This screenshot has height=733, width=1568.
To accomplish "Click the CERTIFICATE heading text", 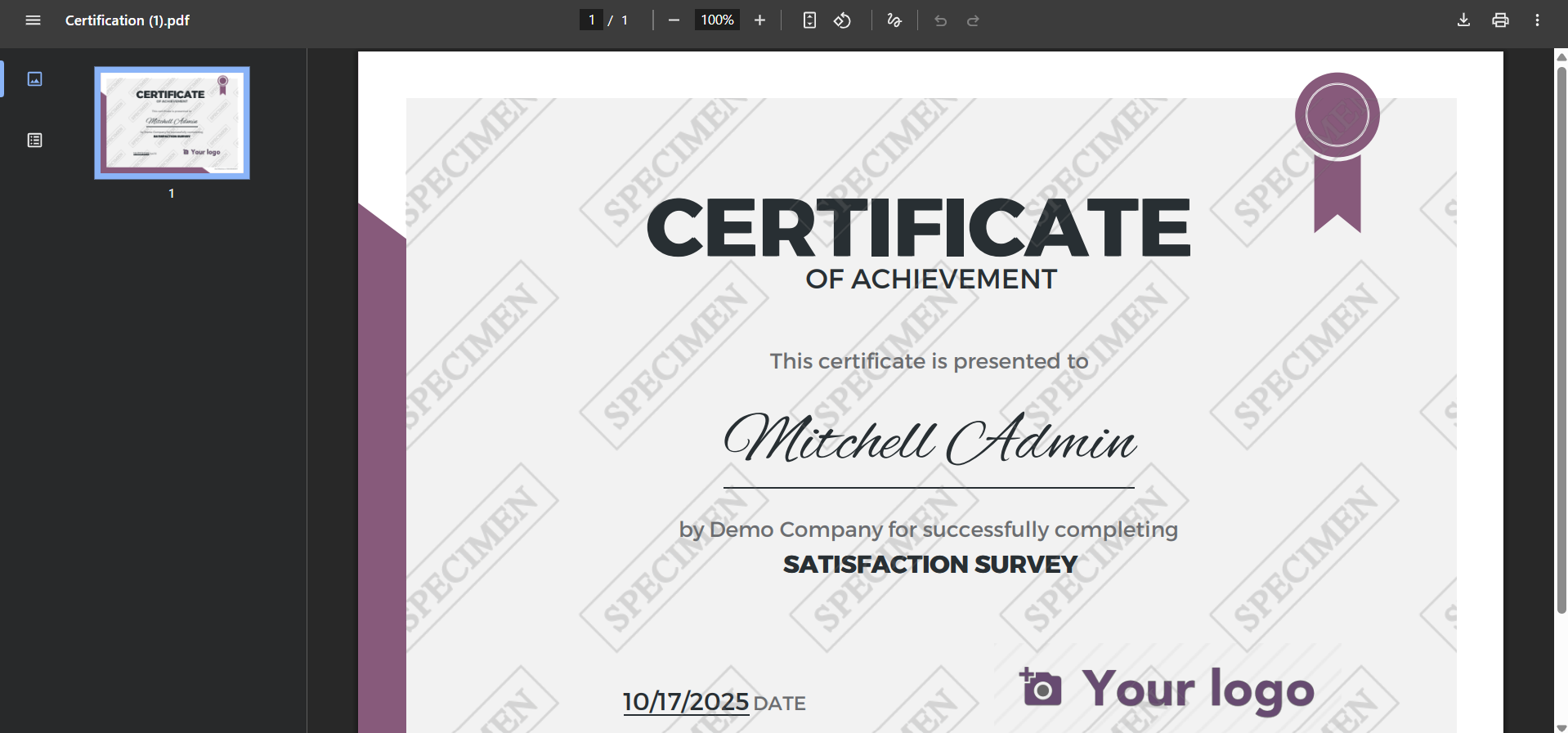I will [918, 227].
